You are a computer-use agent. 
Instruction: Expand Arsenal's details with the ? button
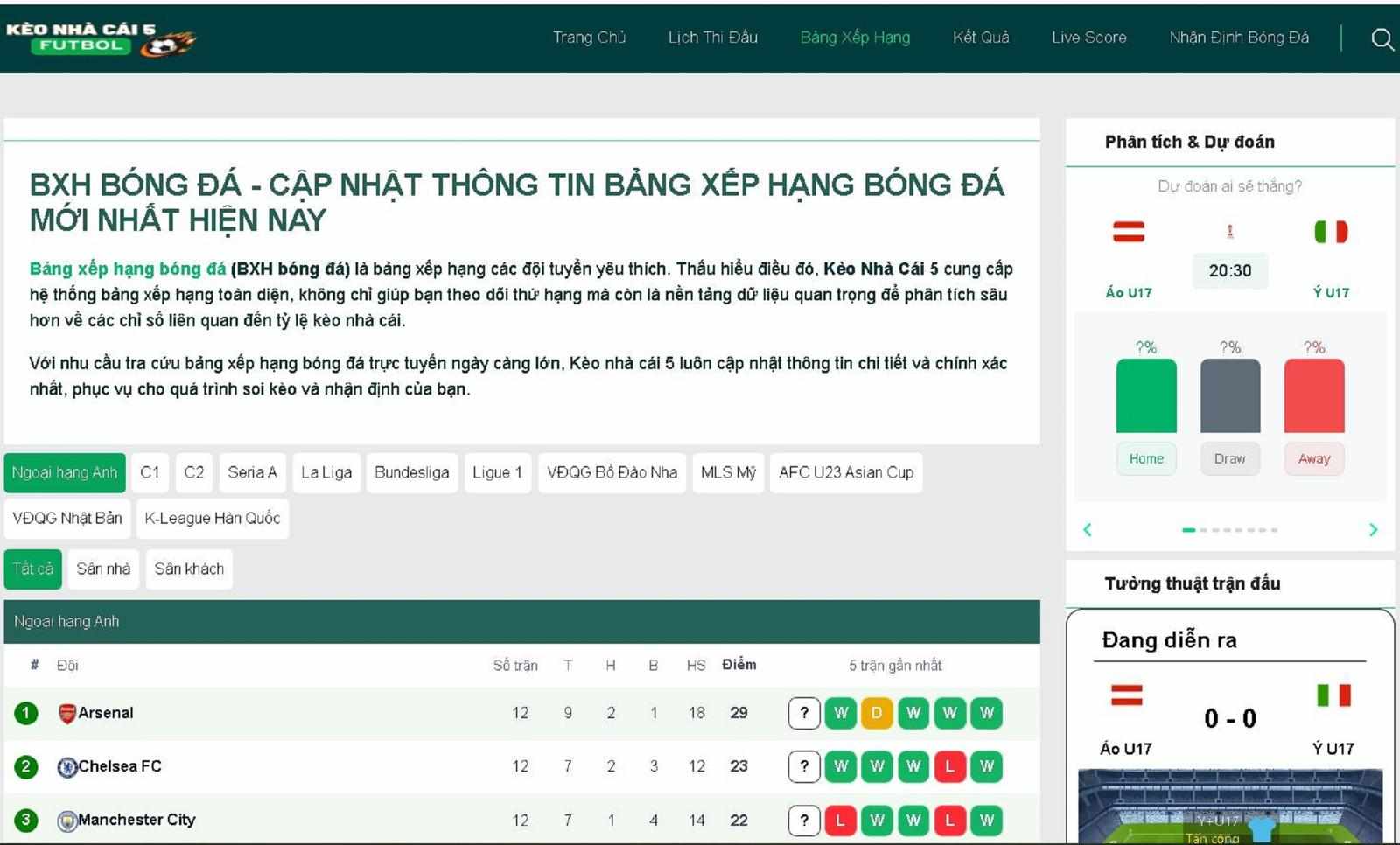point(802,713)
